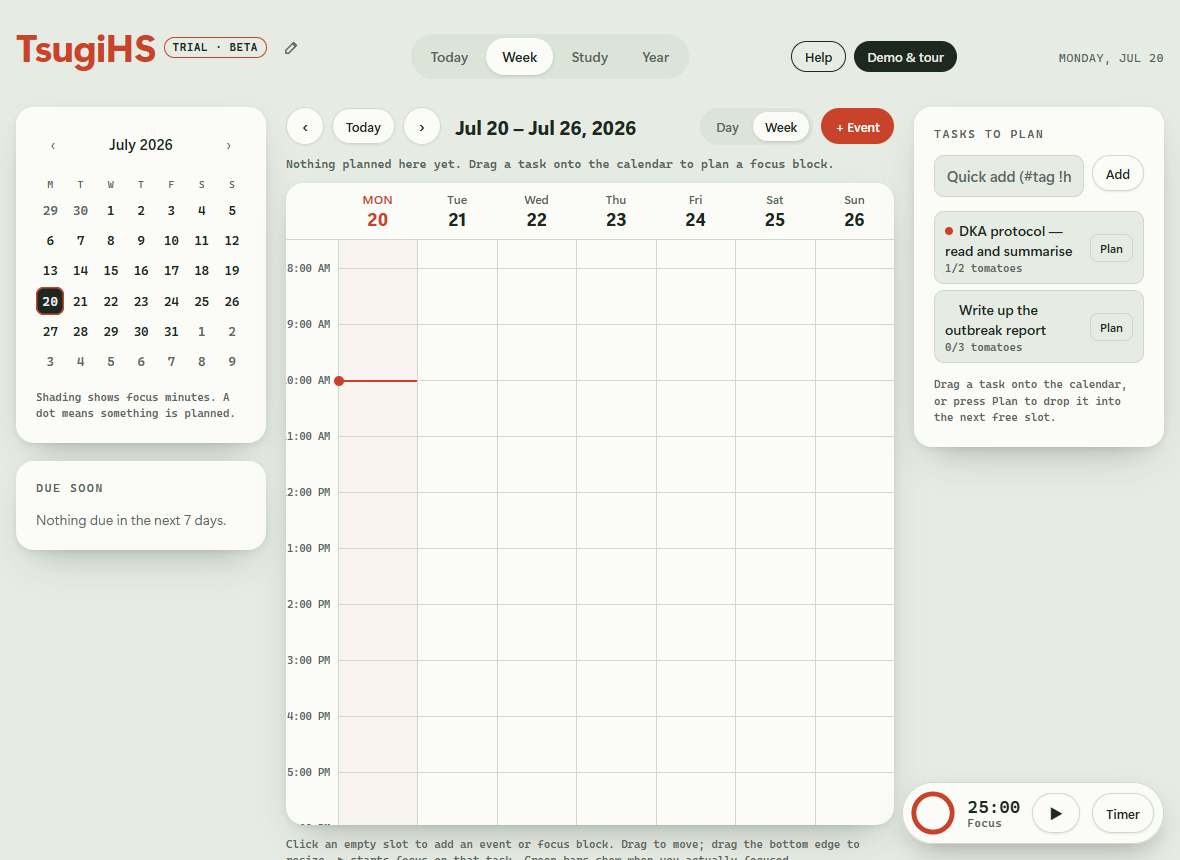Click the TASKS TO PLAN heading
Image resolution: width=1180 pixels, height=860 pixels.
[x=989, y=134]
